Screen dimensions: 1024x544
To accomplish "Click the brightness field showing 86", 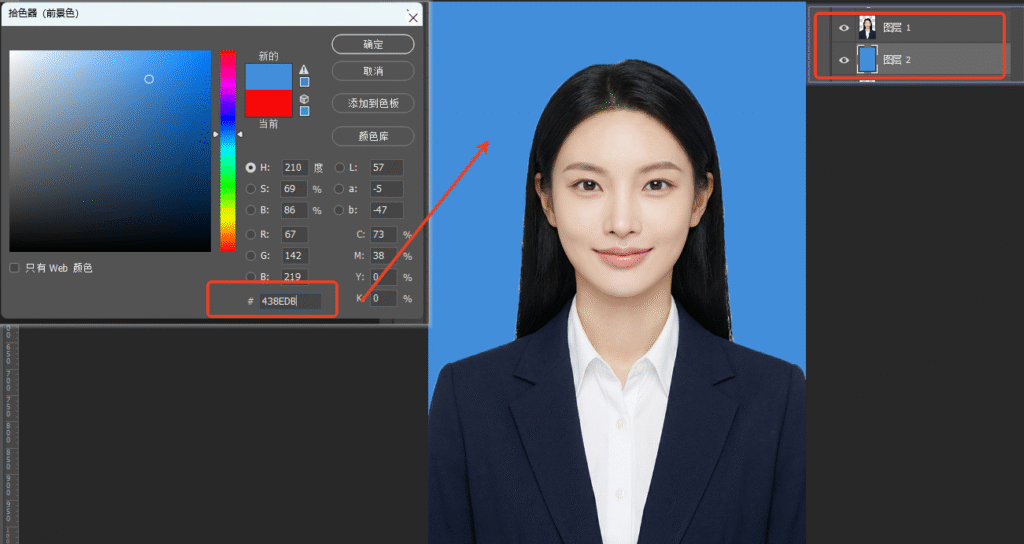I will tap(295, 210).
